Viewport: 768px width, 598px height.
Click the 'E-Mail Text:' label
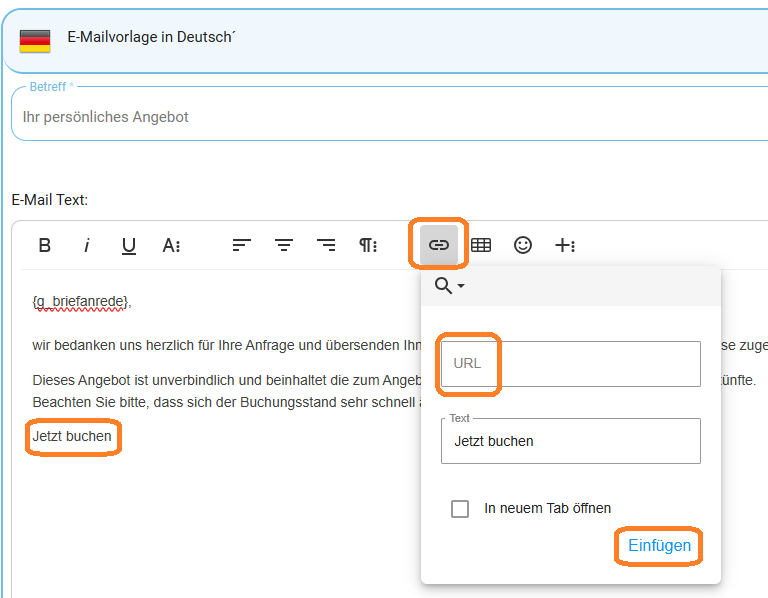tap(50, 200)
